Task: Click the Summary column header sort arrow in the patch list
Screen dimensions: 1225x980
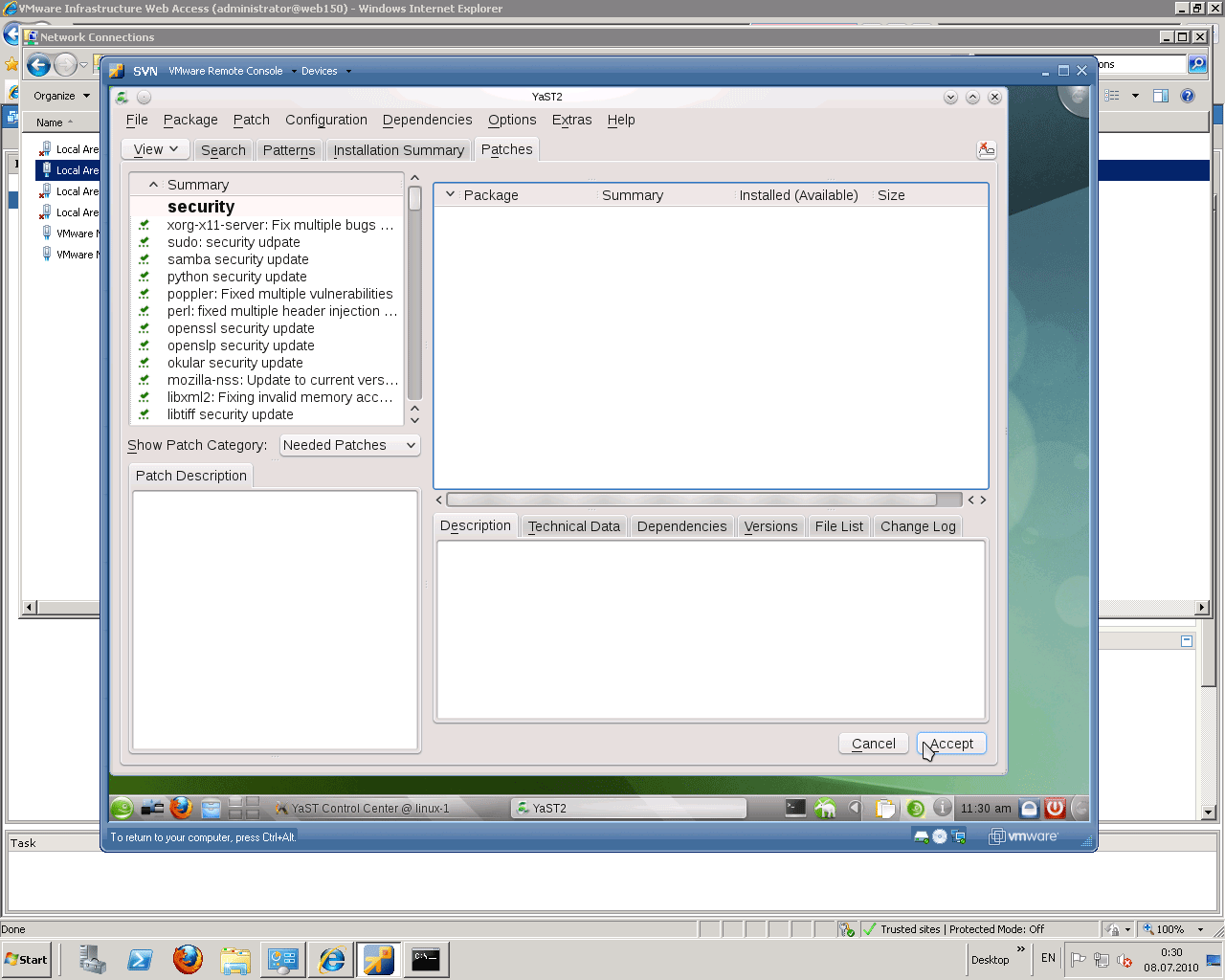Action: (x=153, y=185)
